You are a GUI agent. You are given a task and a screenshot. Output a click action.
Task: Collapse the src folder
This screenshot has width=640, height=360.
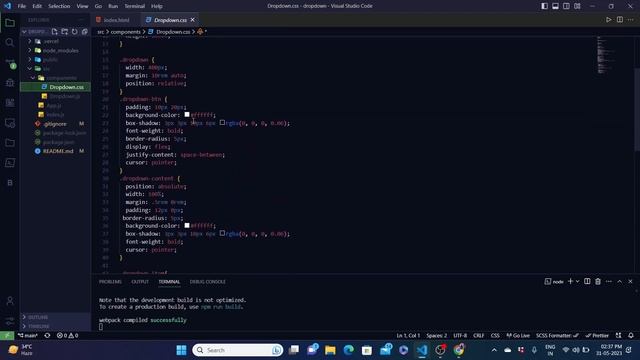[x=30, y=69]
